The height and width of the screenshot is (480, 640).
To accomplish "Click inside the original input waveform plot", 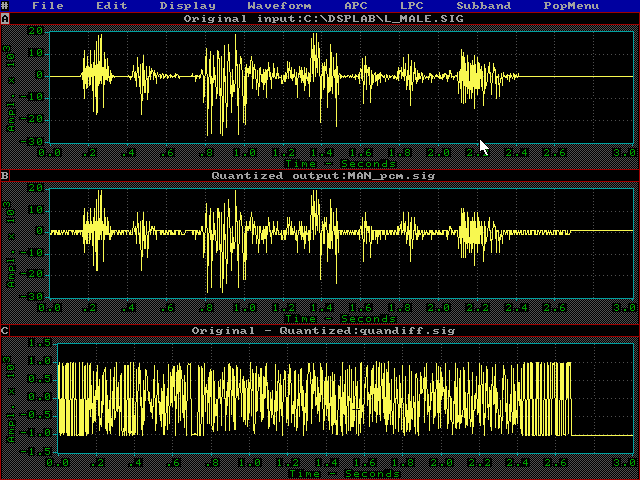I will click(x=341, y=87).
